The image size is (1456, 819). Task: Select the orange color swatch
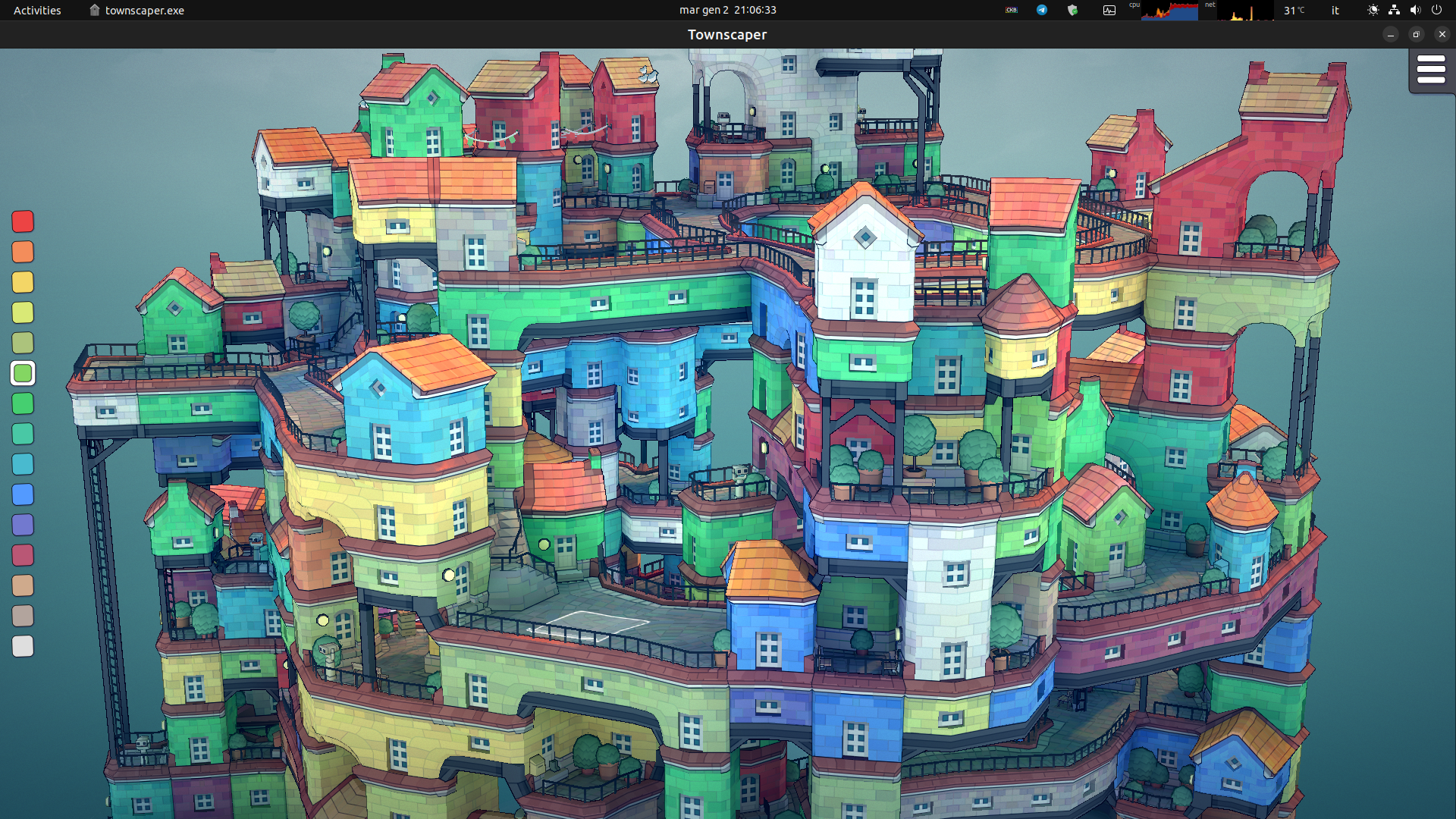coord(23,252)
